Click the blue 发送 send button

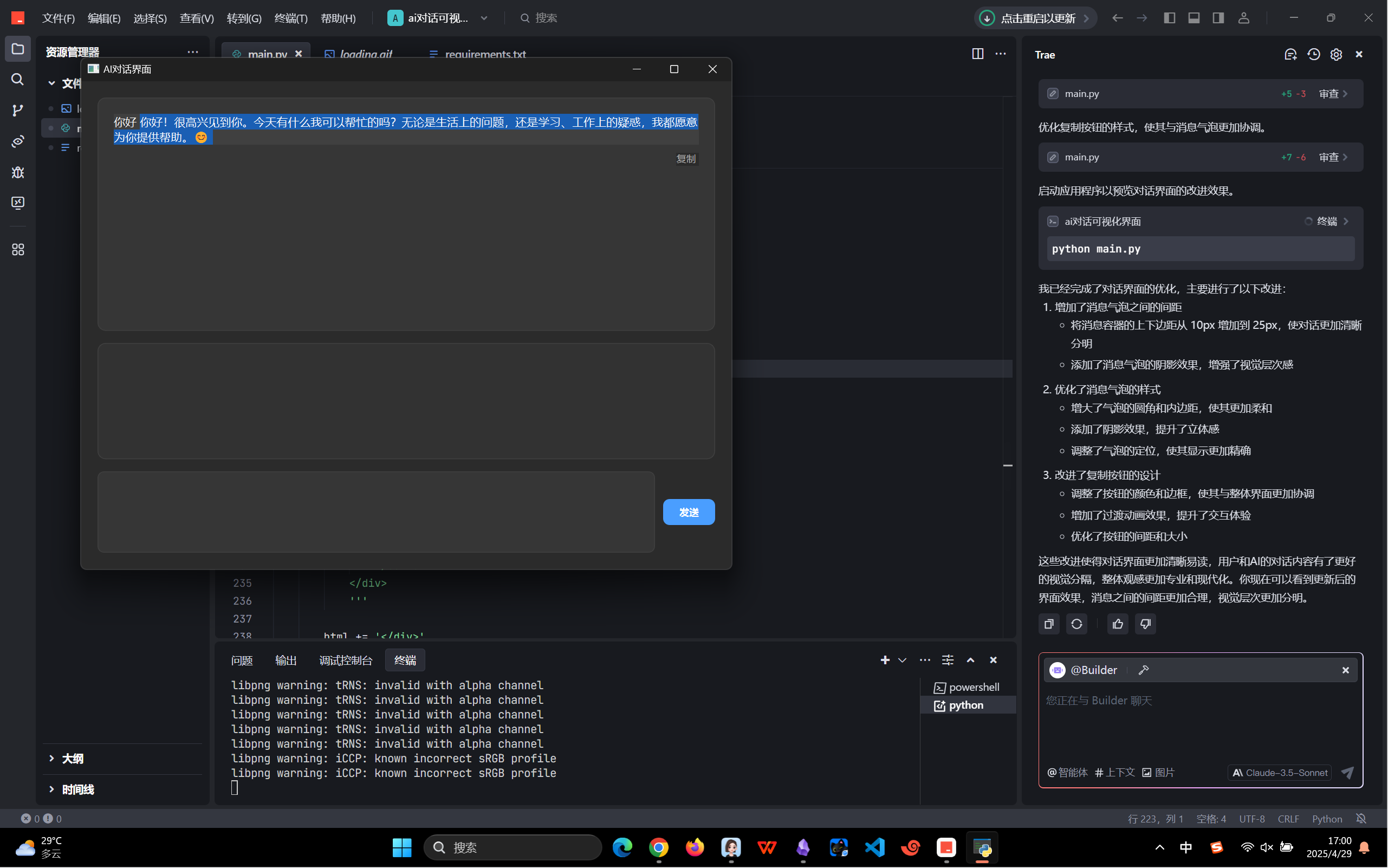coord(688,512)
